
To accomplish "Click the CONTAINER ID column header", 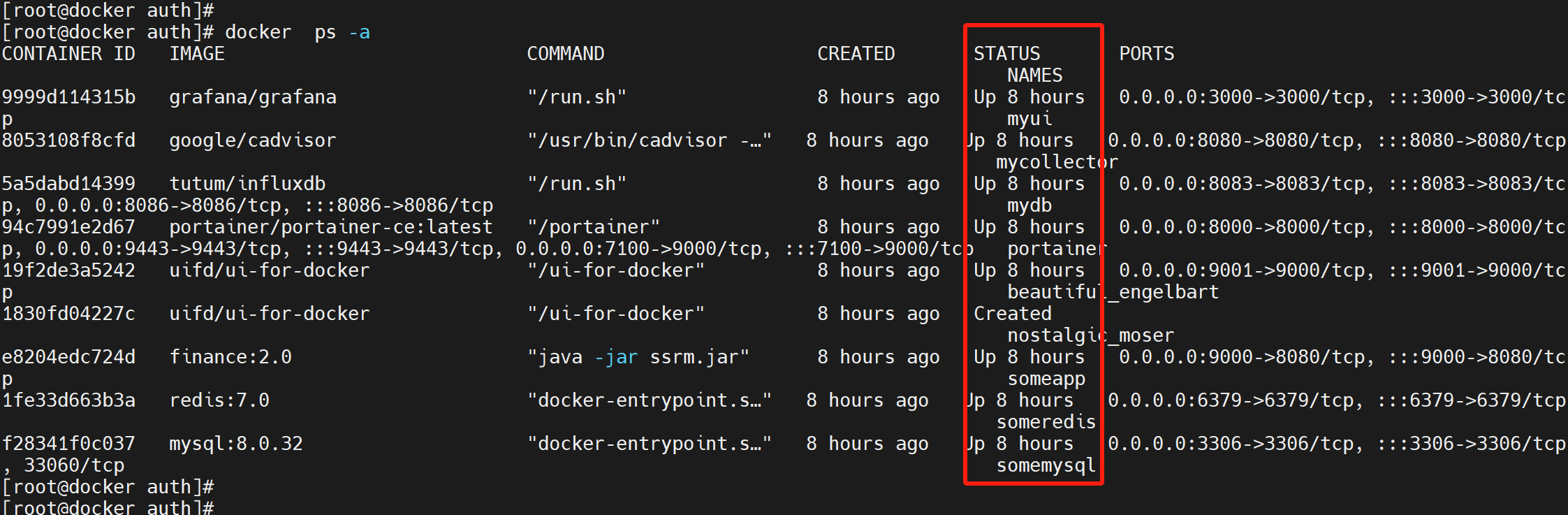I will point(69,54).
